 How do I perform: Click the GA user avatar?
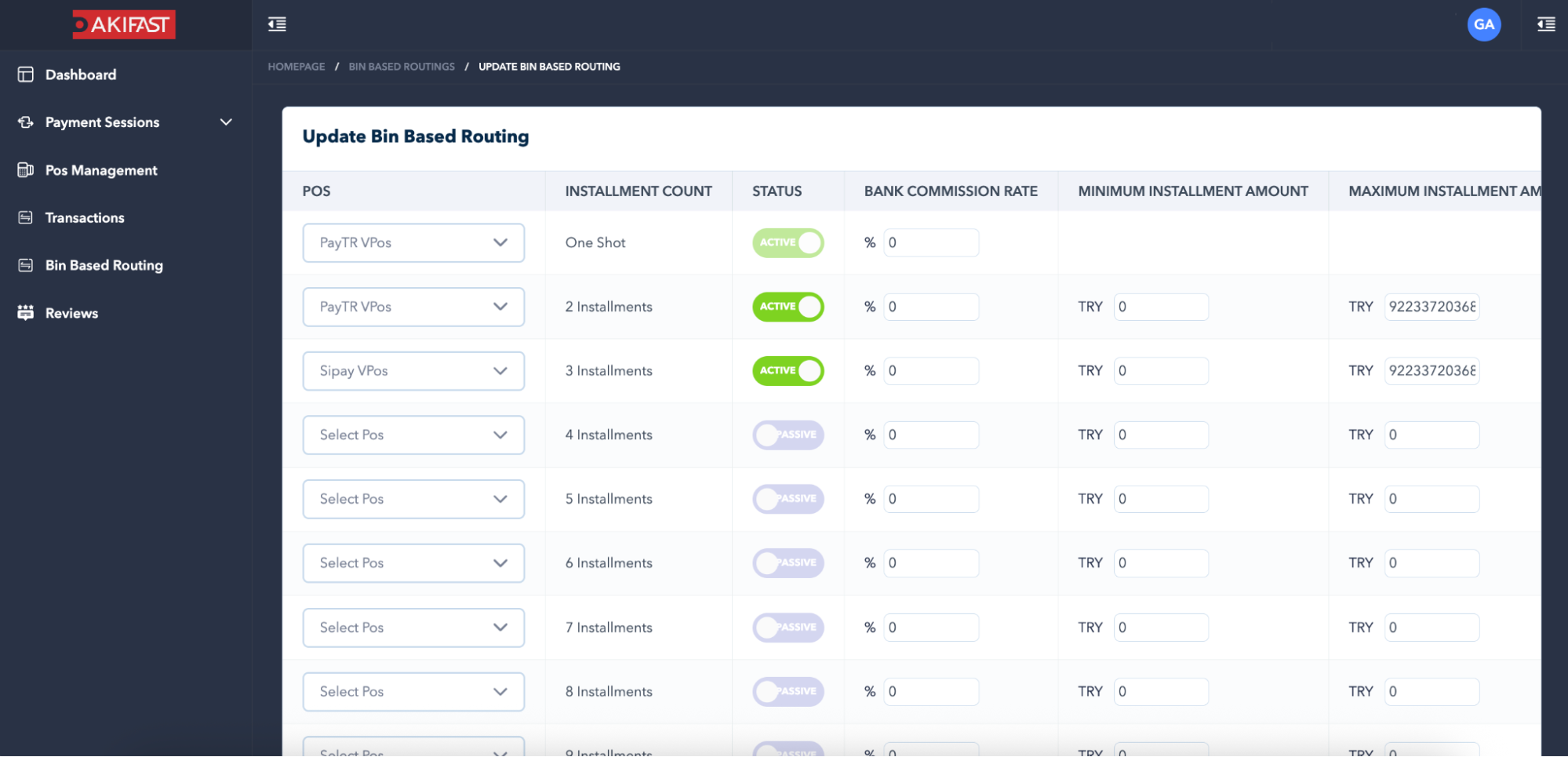click(1483, 24)
